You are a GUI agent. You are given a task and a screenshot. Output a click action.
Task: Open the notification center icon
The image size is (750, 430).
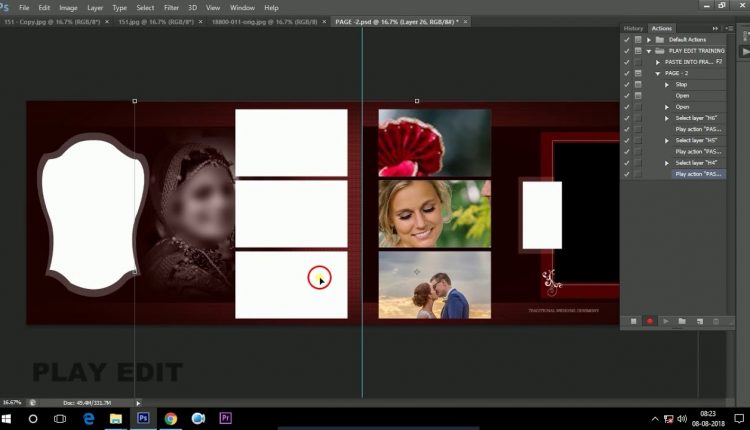pos(739,419)
